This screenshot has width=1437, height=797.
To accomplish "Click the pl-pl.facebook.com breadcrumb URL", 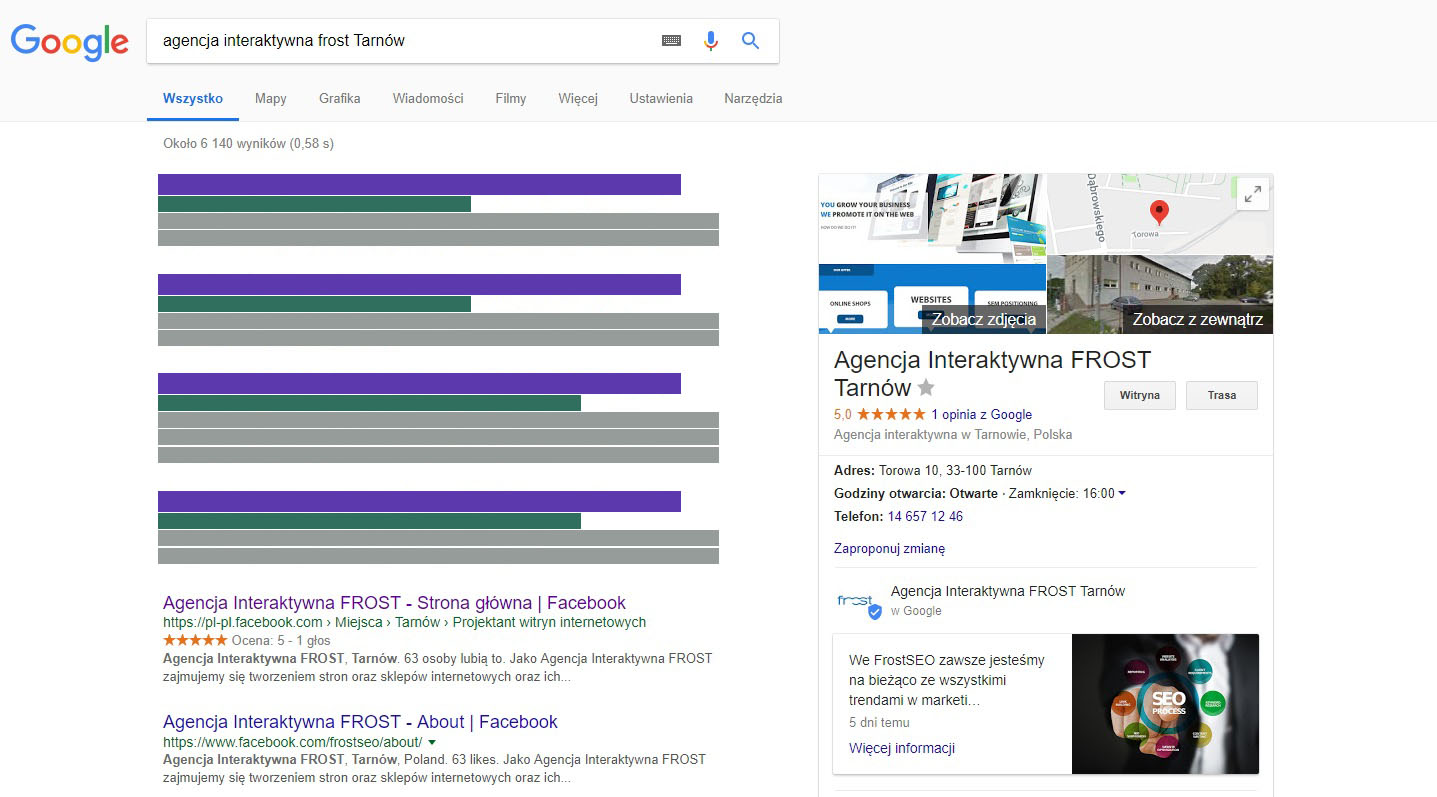I will [404, 622].
